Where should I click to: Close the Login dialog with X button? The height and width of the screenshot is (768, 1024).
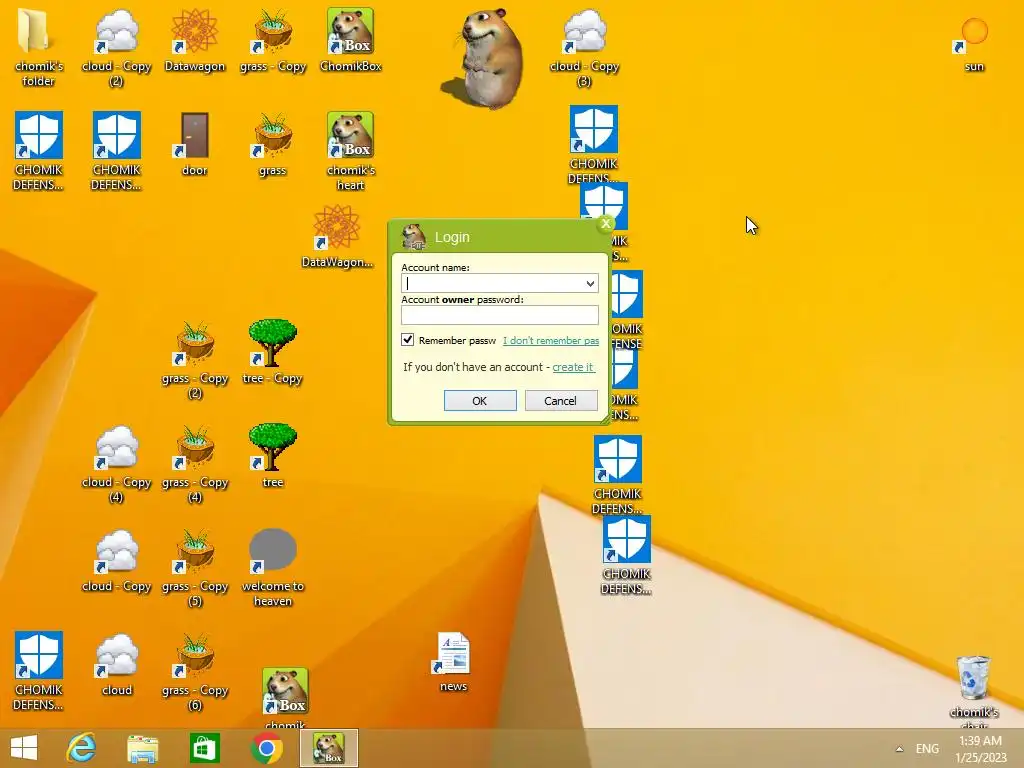(x=605, y=224)
